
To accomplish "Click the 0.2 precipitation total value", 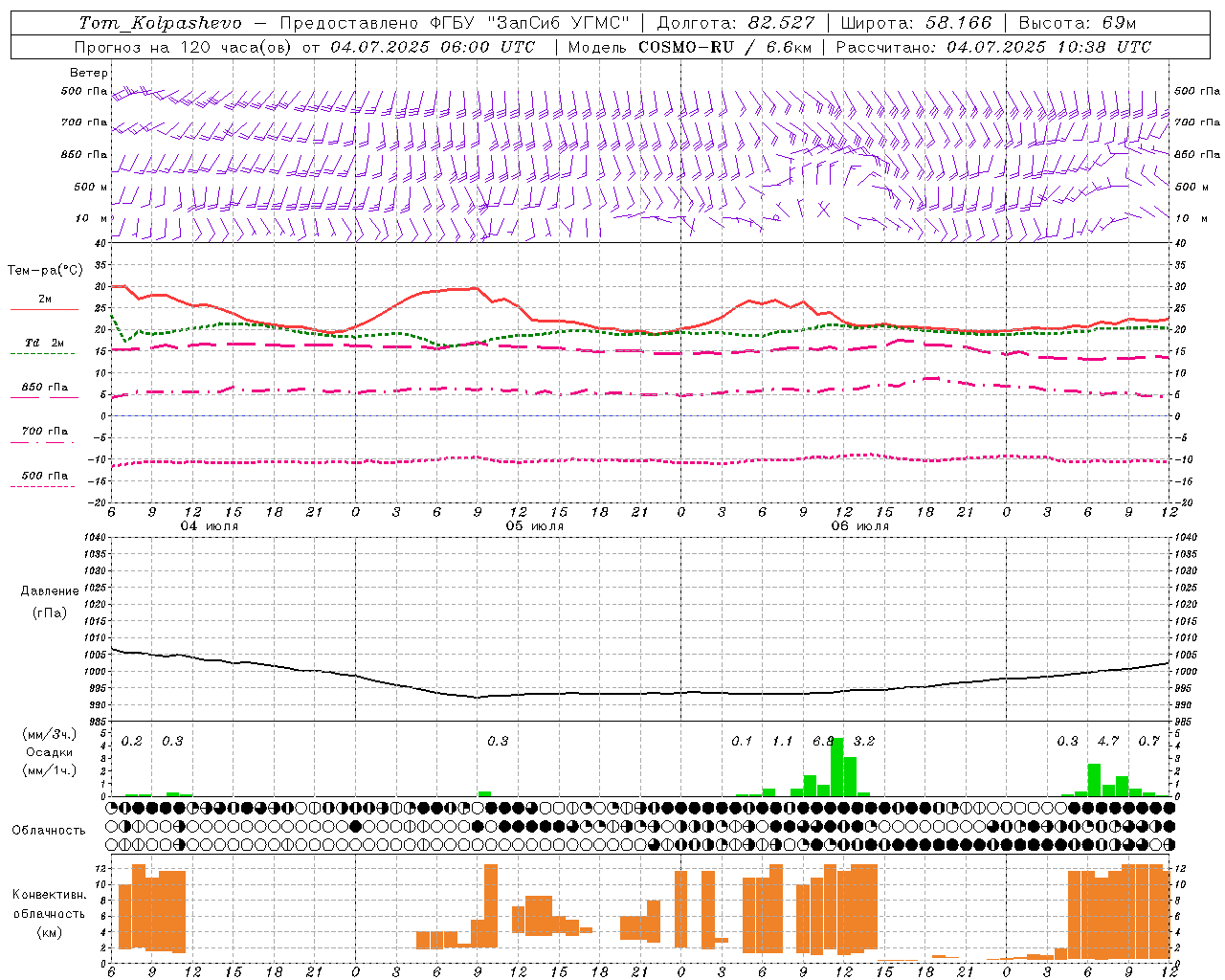I will pos(132,742).
